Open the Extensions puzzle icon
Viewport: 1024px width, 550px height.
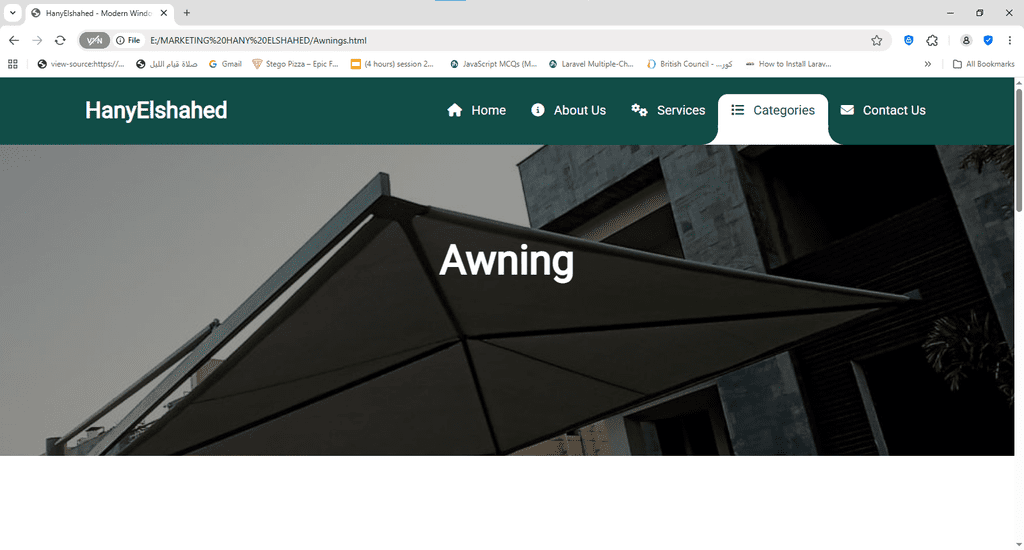[932, 40]
